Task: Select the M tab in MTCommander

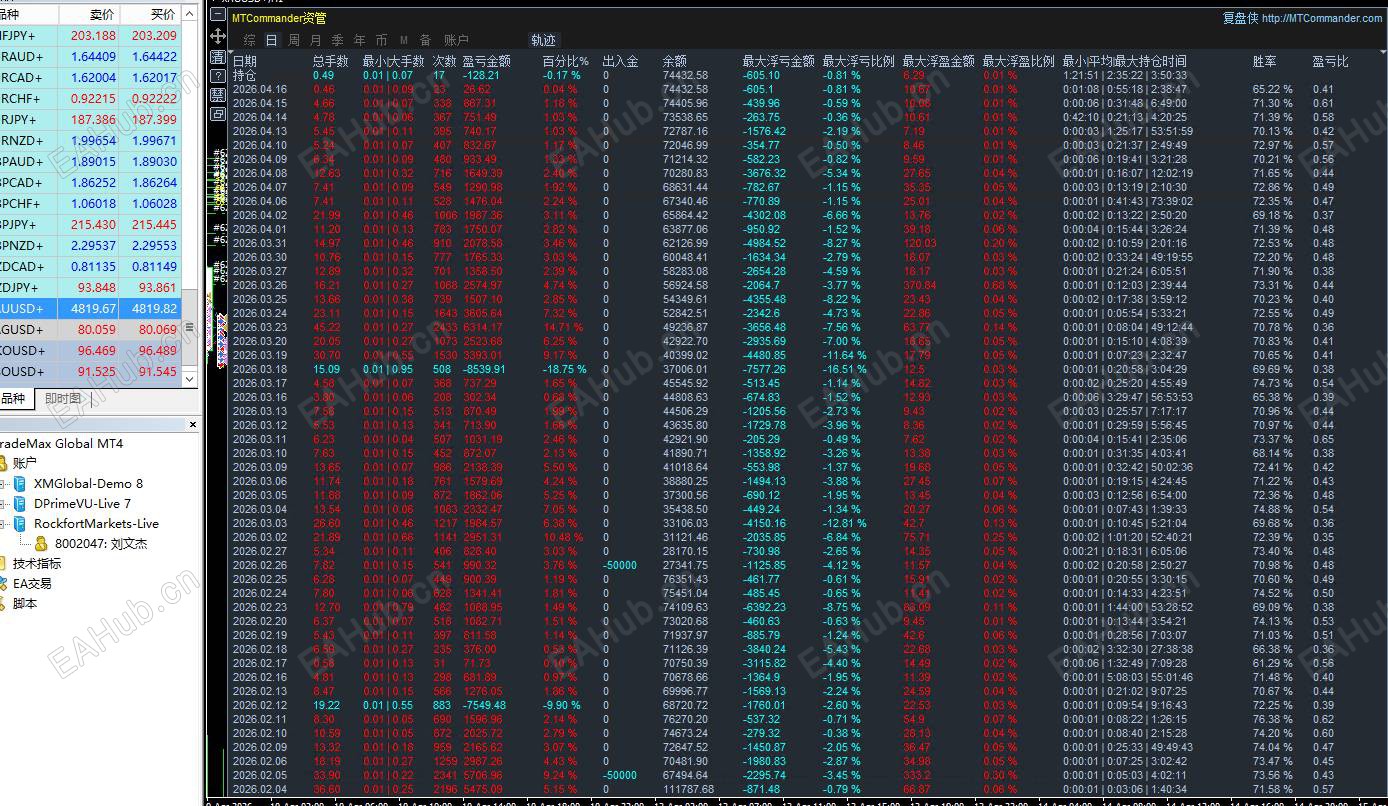Action: (404, 40)
